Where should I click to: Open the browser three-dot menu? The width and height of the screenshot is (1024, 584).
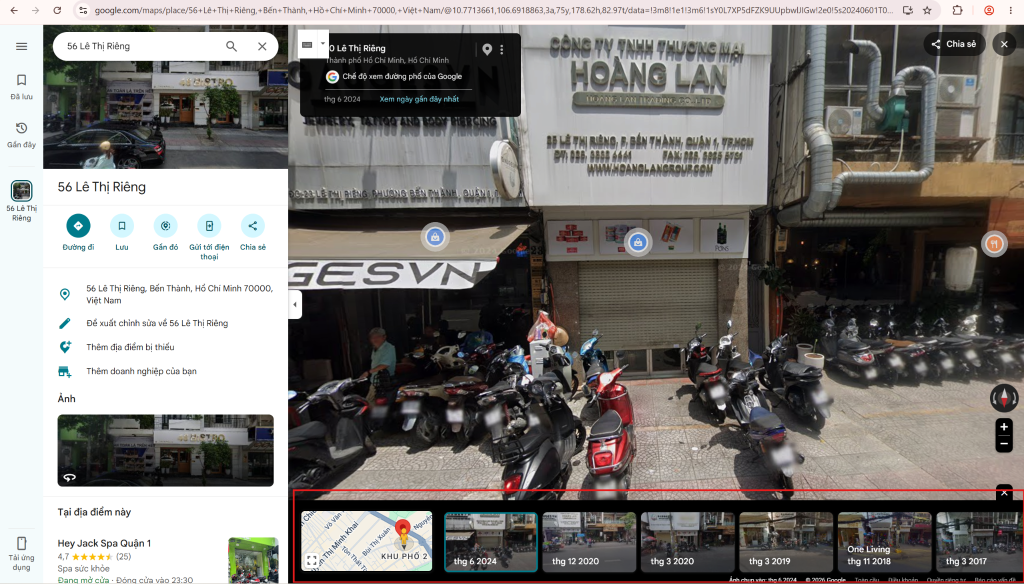tap(1010, 10)
